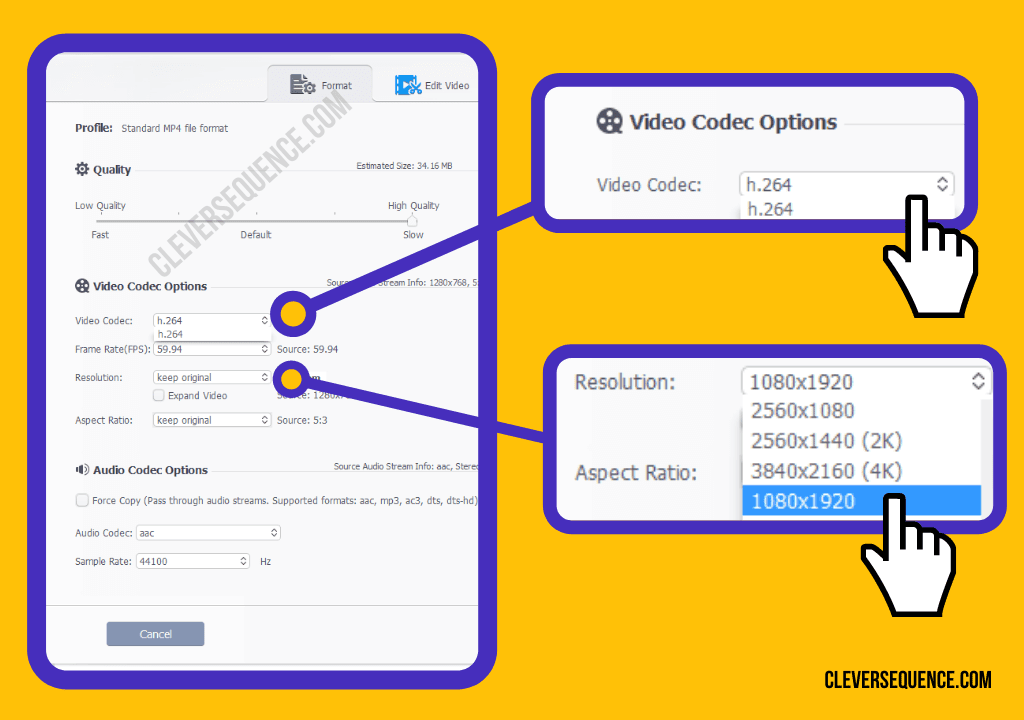The width and height of the screenshot is (1024, 720).
Task: Click the orange marker dot beside Video Codec field
Action: (x=292, y=314)
